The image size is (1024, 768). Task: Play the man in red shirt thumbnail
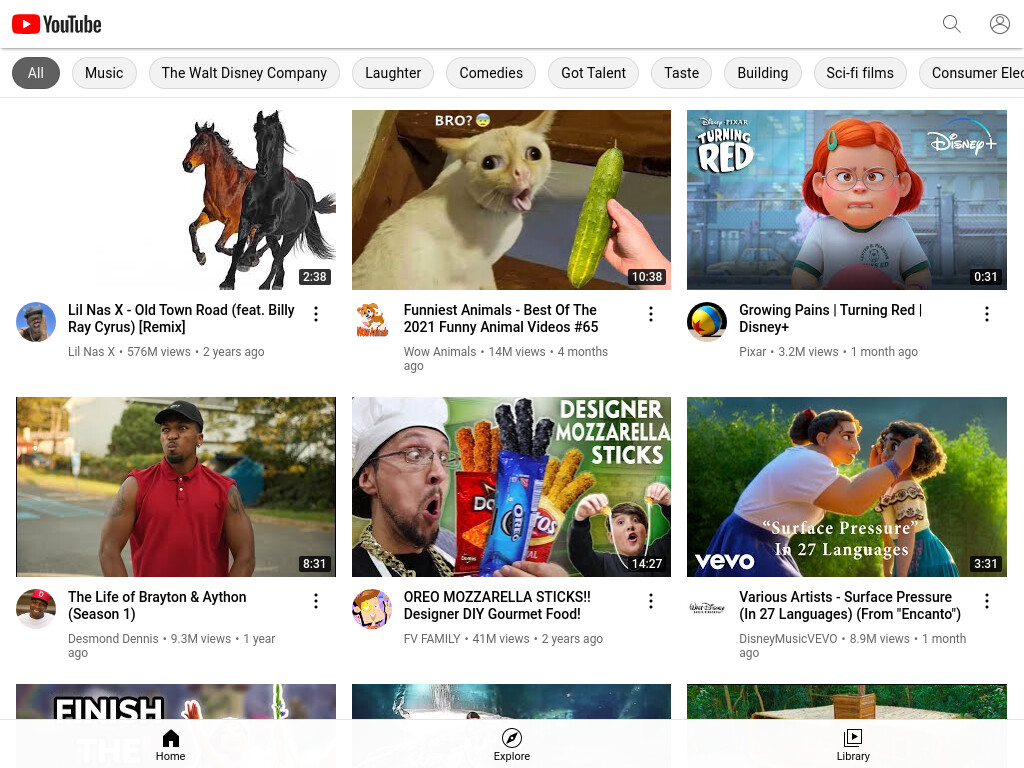tap(176, 487)
